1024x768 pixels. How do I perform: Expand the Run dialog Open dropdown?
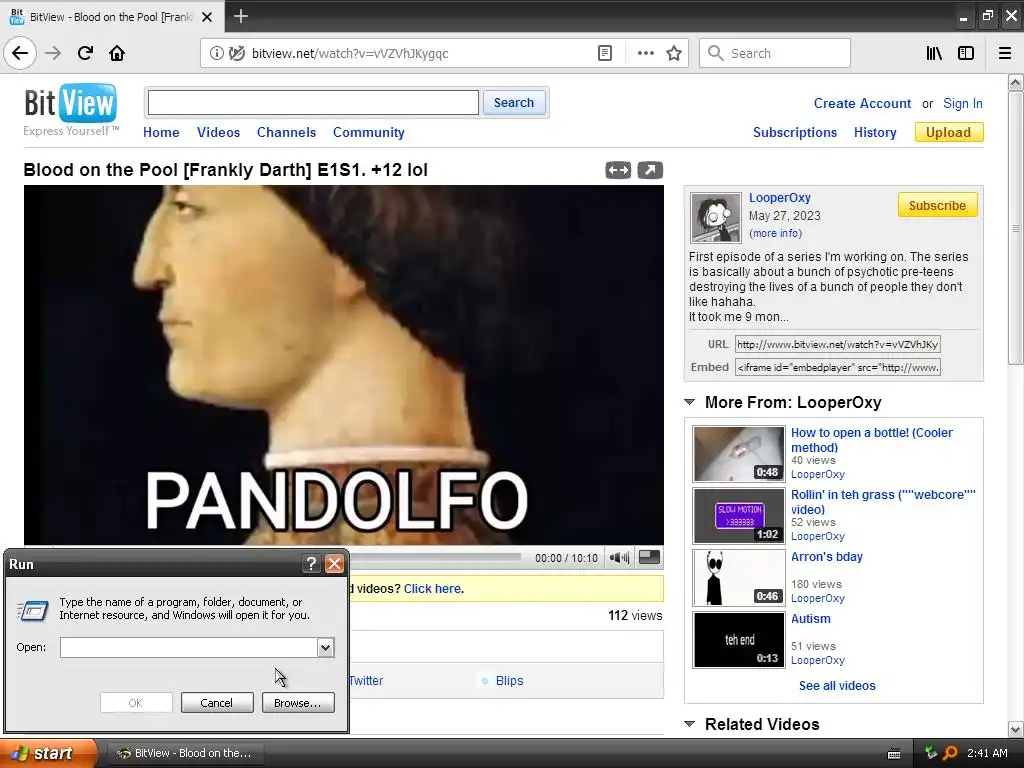(x=325, y=647)
